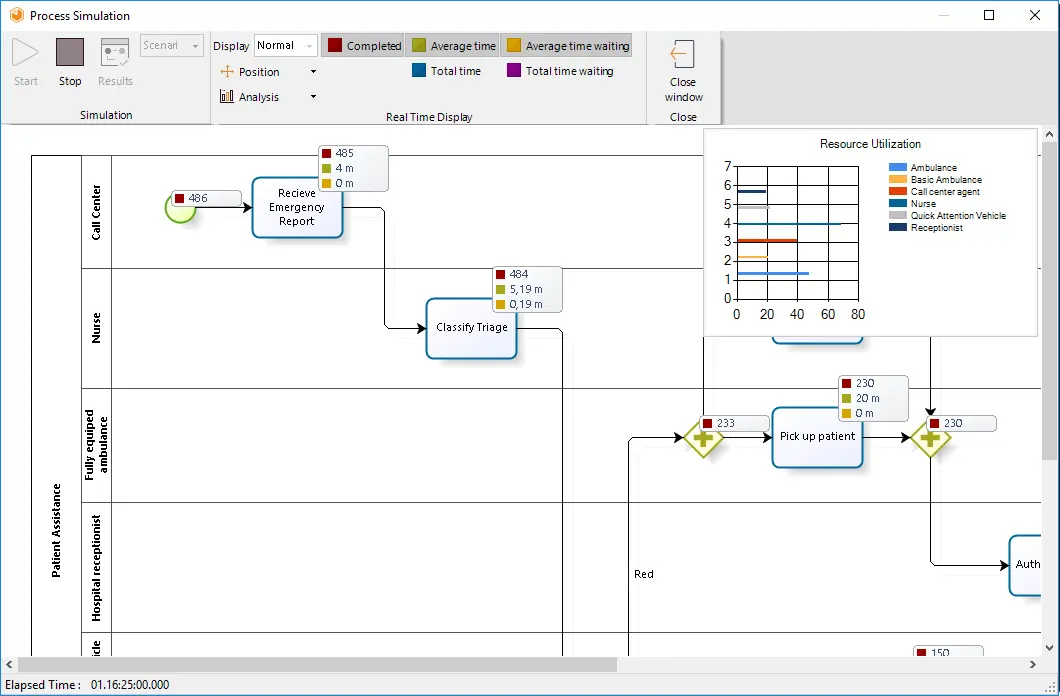
Task: Click the Resource Utilization chart title
Action: point(870,144)
